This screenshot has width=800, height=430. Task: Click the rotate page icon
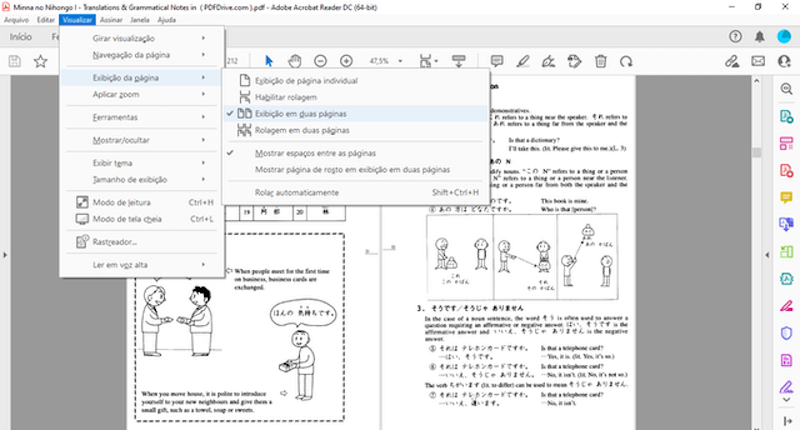point(626,61)
